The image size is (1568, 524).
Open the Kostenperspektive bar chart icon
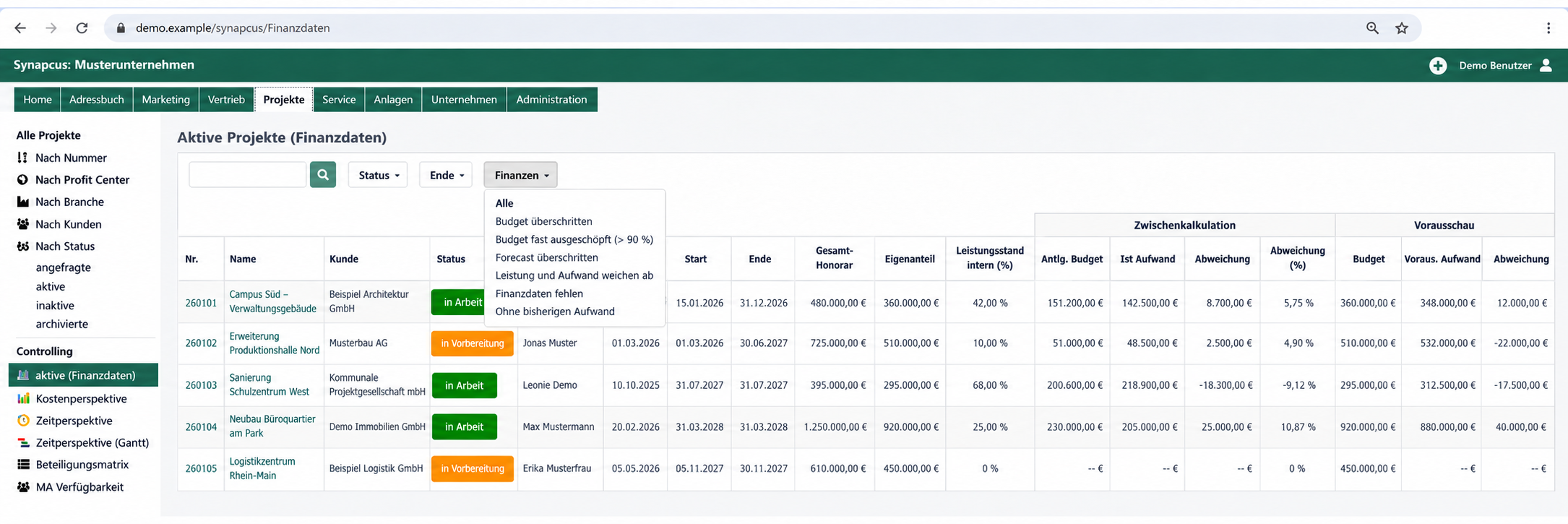click(x=23, y=398)
